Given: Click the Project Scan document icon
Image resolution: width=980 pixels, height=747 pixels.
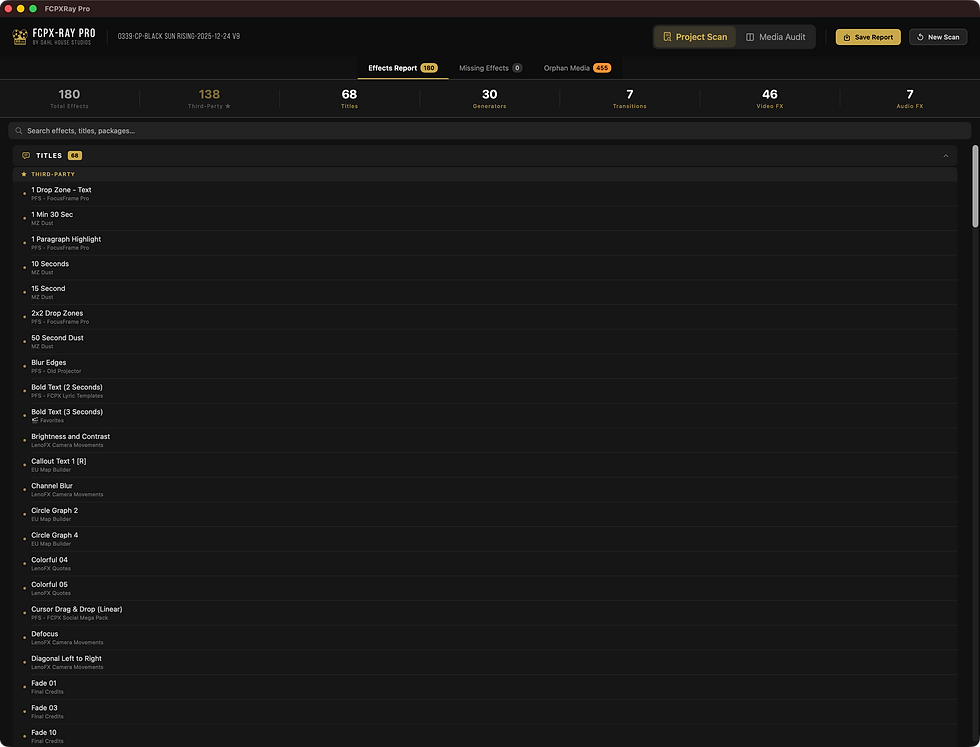Looking at the screenshot, I should [x=667, y=37].
